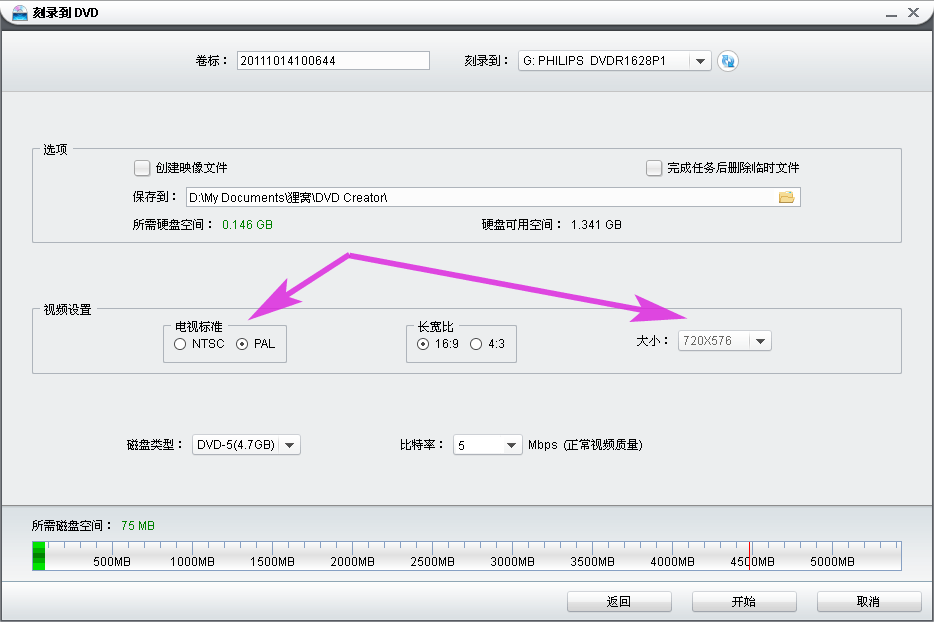Click the 保存到 path field
Image resolution: width=934 pixels, height=622 pixels.
coord(493,197)
